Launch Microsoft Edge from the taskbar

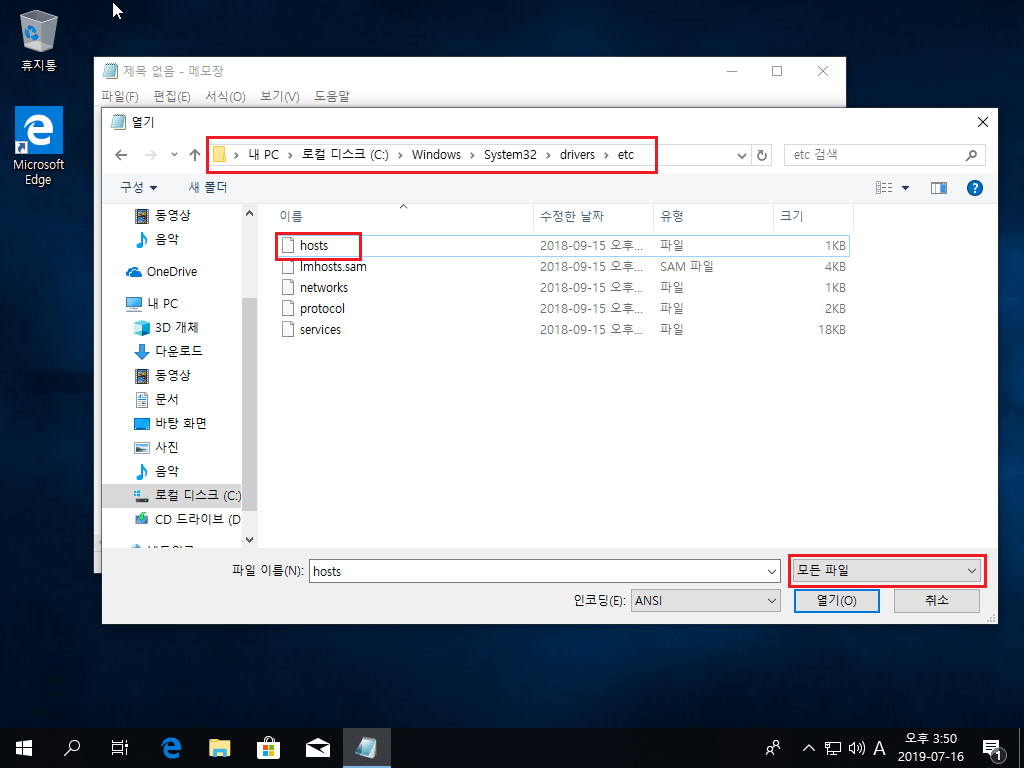coord(170,747)
